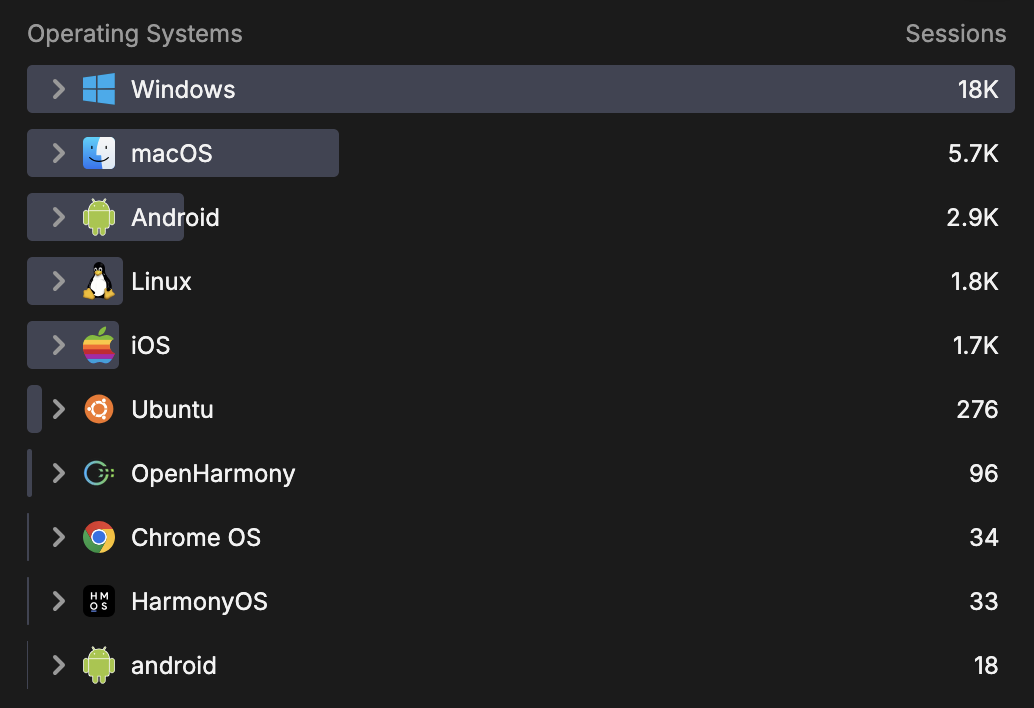Click the Android icon in the 18 sessions row
Image resolution: width=1034 pixels, height=708 pixels.
pyautogui.click(x=98, y=665)
